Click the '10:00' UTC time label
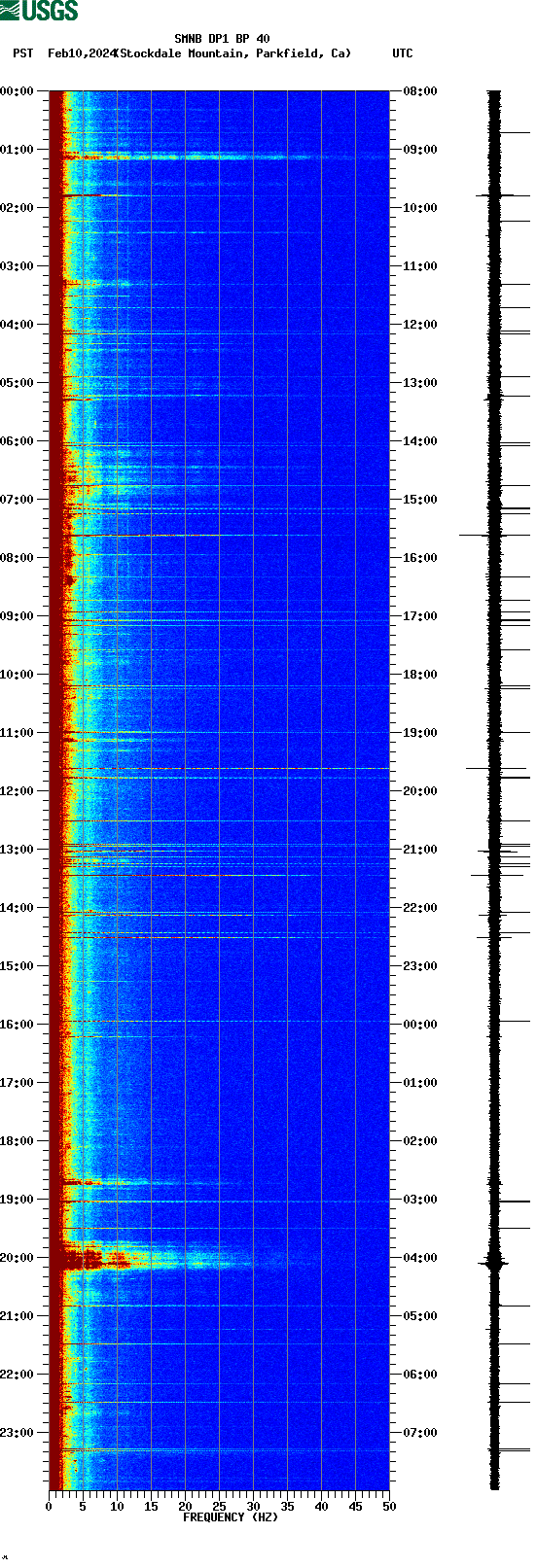Viewport: 537px width, 1568px height. click(x=420, y=208)
